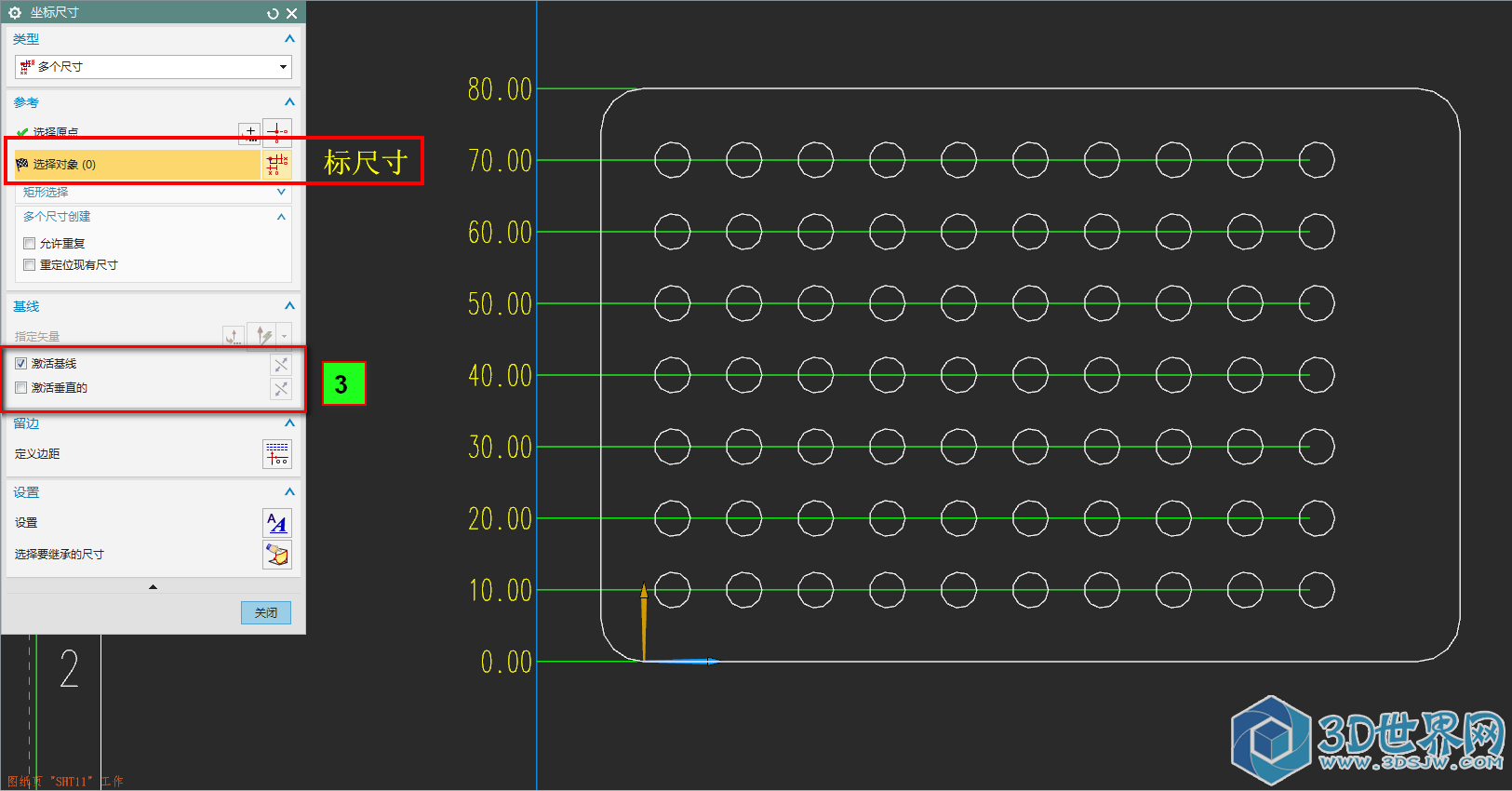Click the 选择原点 label
Screen dimensions: 1512x791
pos(56,133)
